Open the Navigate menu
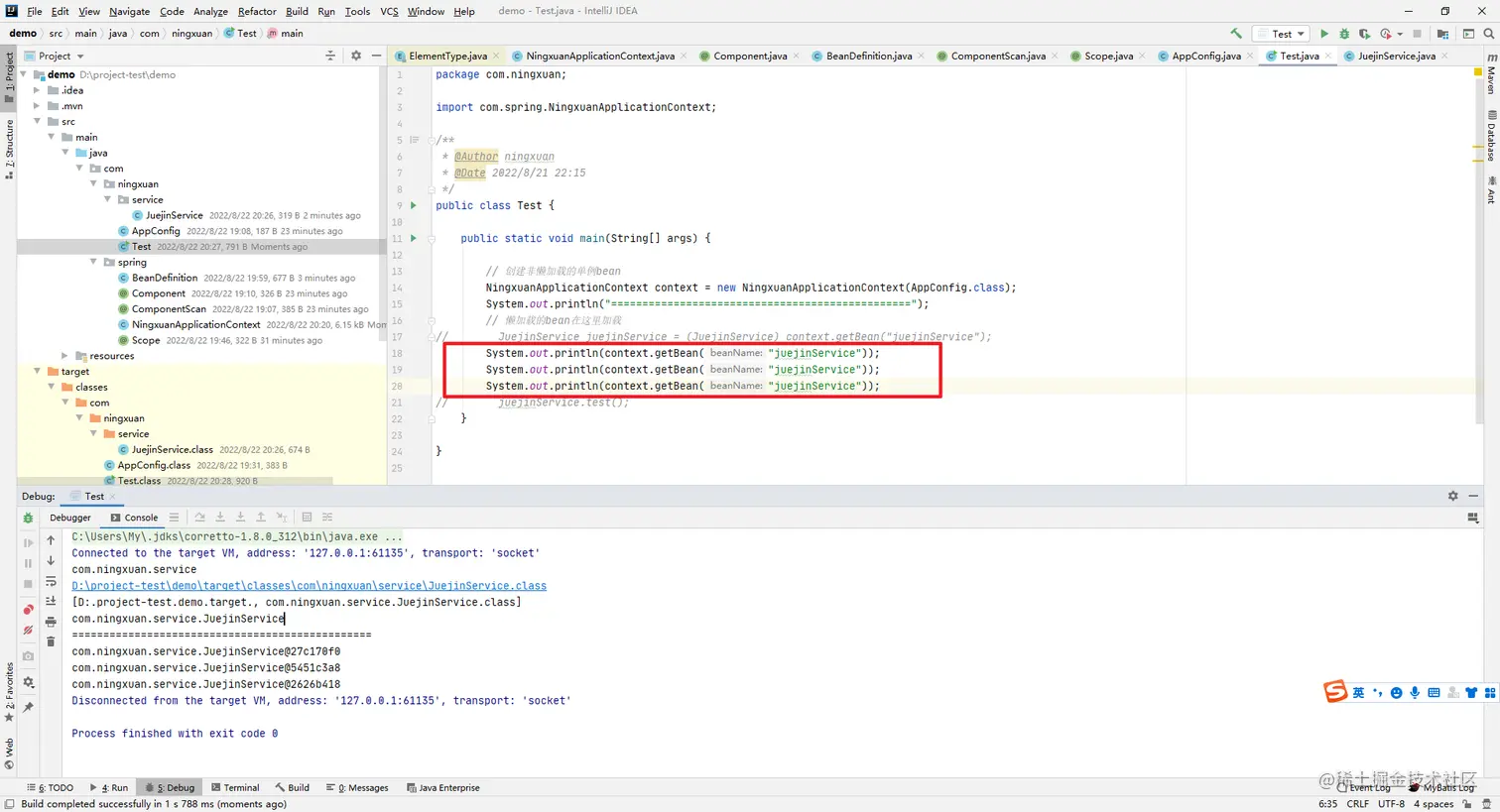 (x=129, y=11)
